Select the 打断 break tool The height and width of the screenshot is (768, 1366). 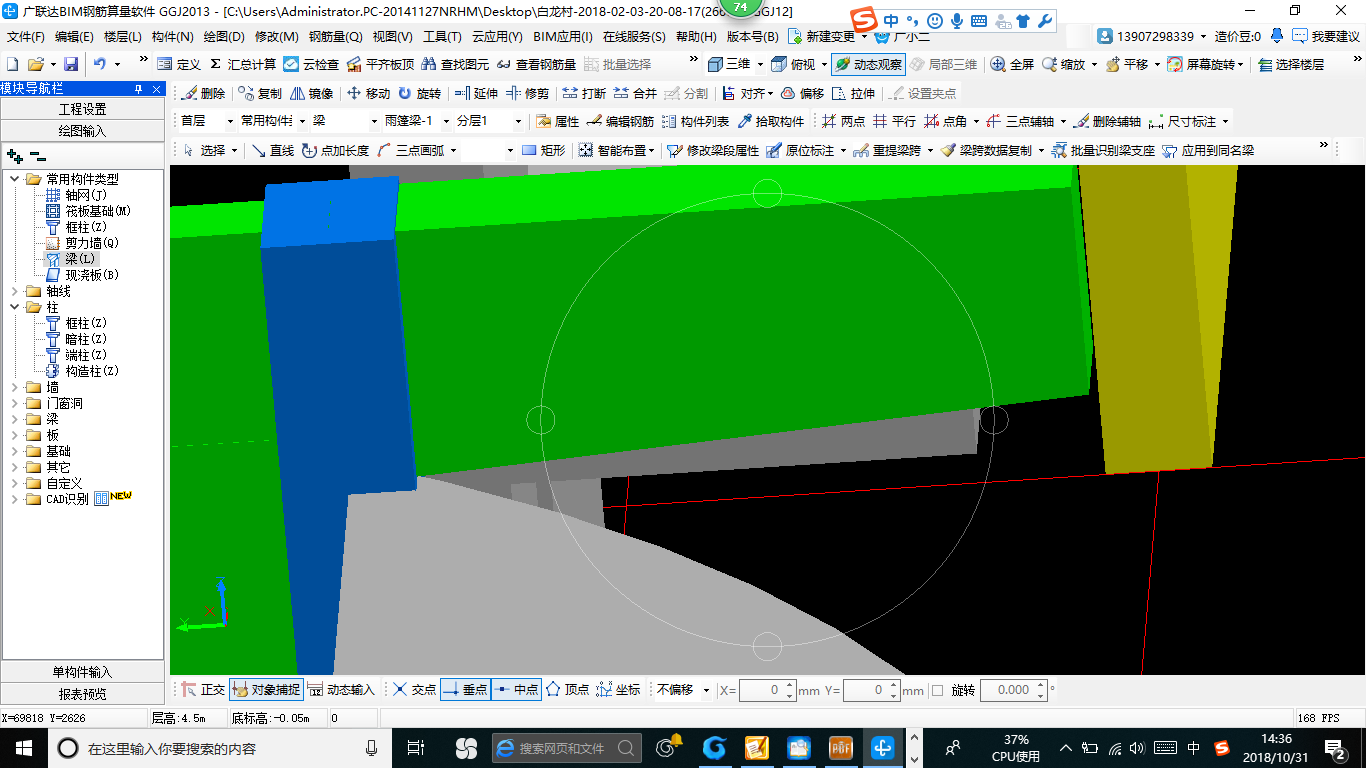click(584, 93)
